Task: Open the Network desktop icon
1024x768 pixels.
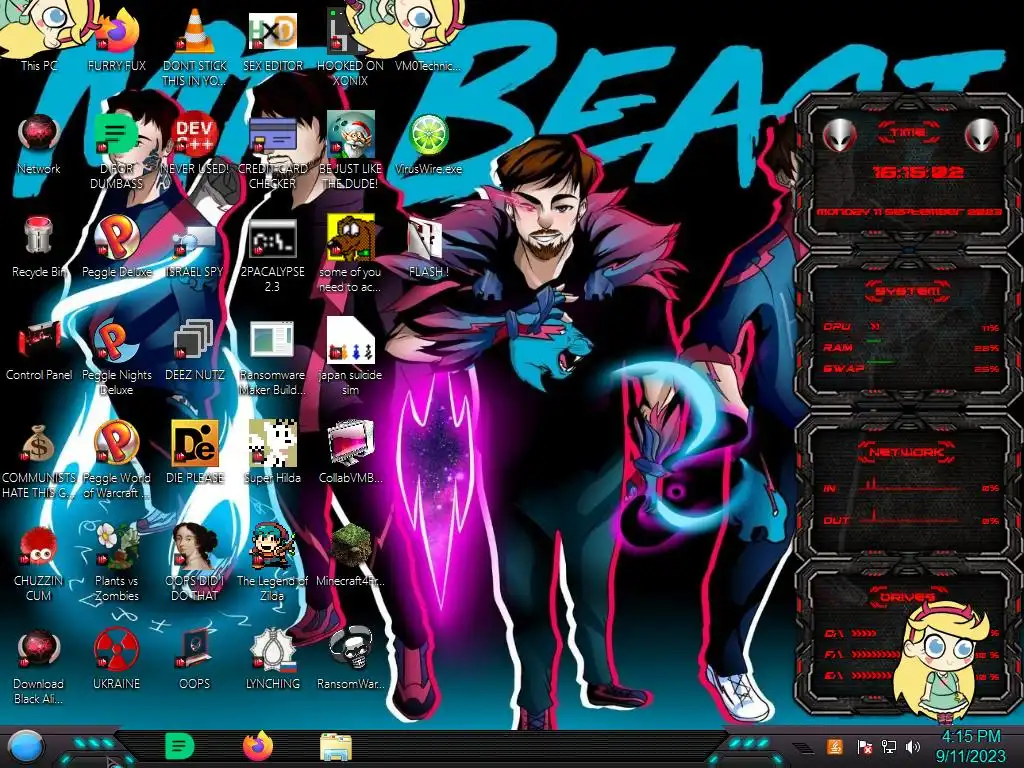Action: (x=39, y=144)
